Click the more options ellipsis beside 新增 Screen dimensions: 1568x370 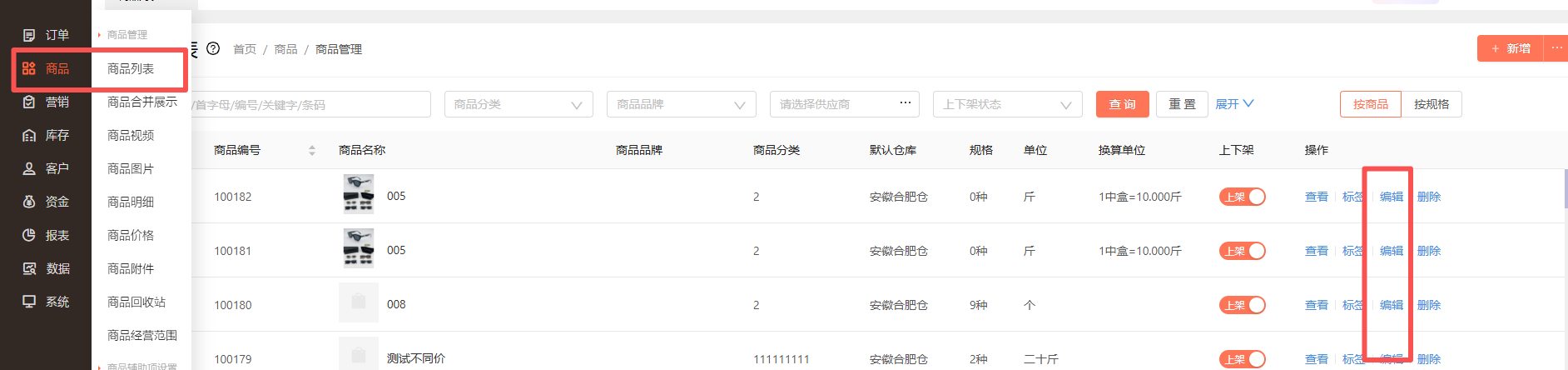tap(1556, 48)
